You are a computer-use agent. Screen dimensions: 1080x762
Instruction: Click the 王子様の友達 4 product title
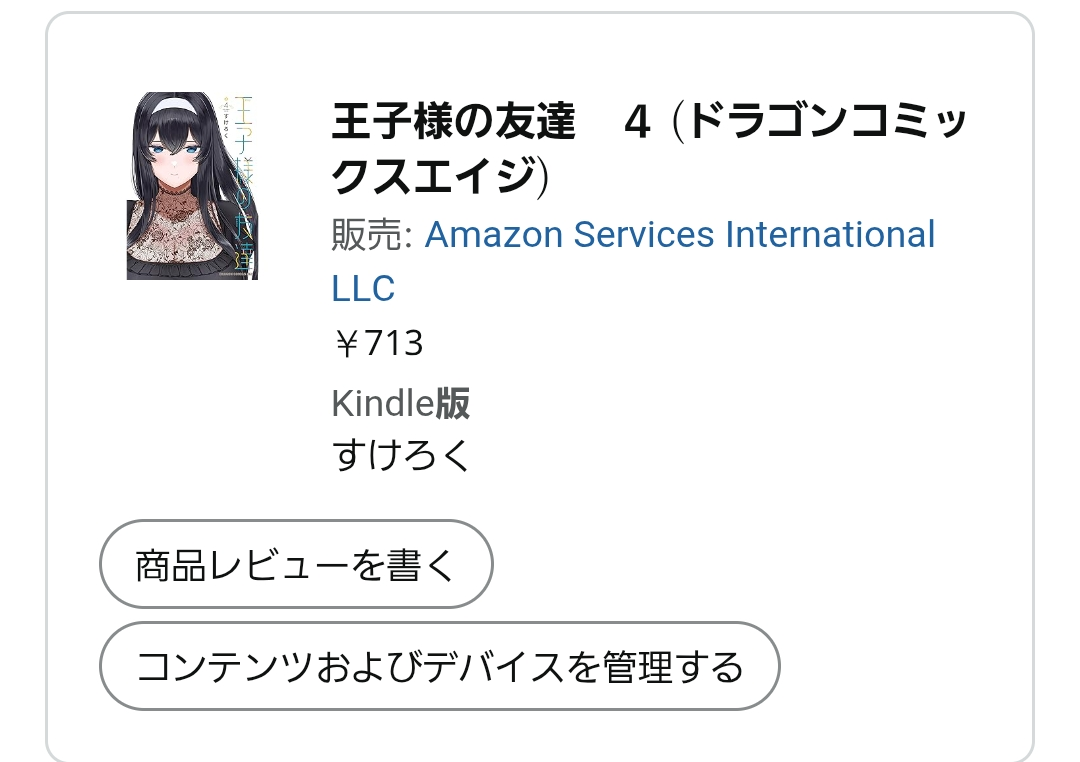click(x=453, y=124)
